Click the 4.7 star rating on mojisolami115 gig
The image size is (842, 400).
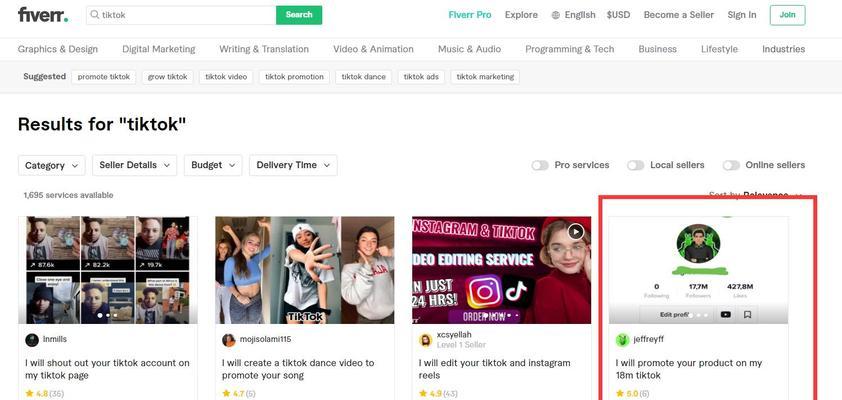click(x=240, y=394)
